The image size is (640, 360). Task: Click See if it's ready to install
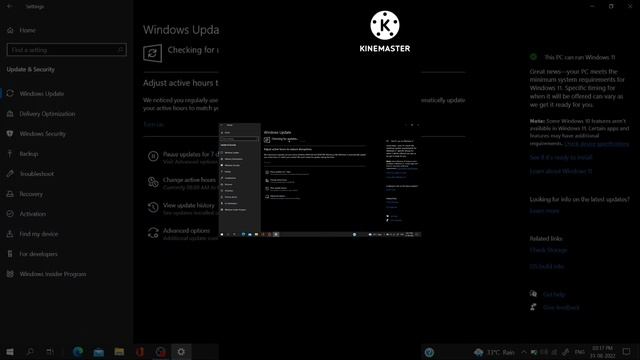[561, 158]
